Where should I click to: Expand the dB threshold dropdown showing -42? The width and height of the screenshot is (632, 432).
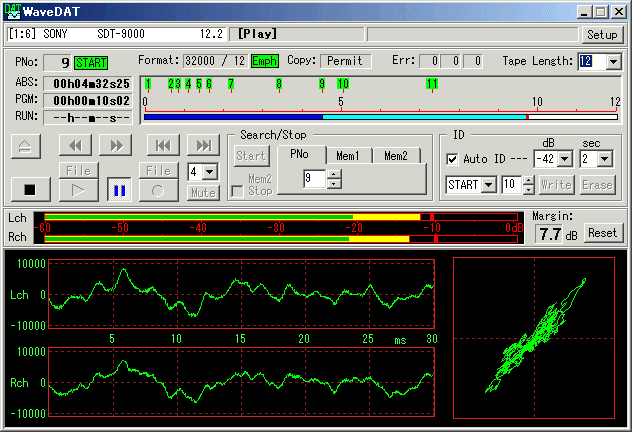click(x=566, y=159)
